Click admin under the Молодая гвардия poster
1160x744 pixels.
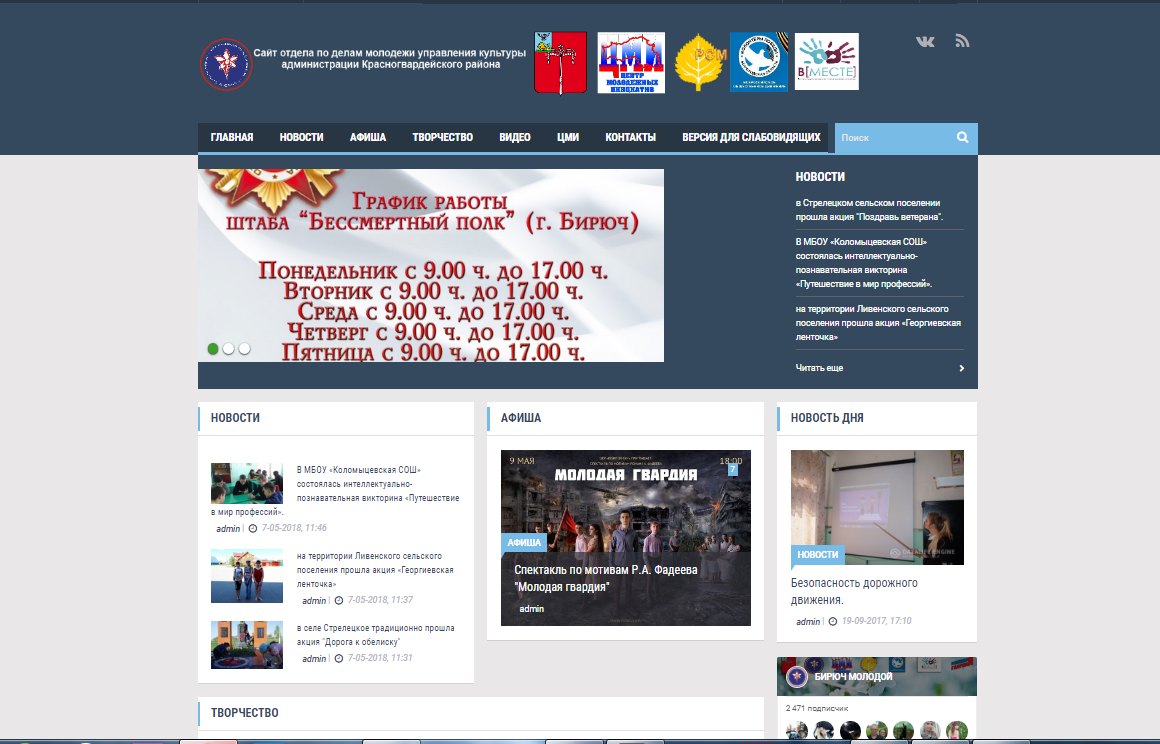pyautogui.click(x=531, y=609)
